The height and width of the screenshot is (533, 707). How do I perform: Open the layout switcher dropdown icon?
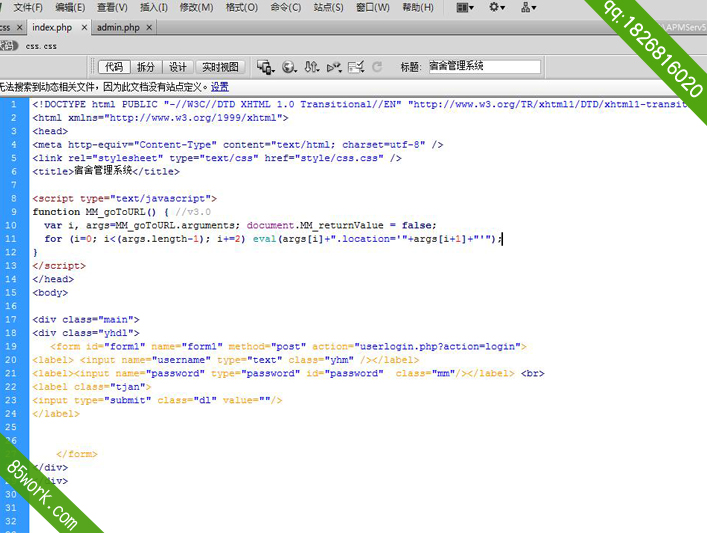click(465, 8)
